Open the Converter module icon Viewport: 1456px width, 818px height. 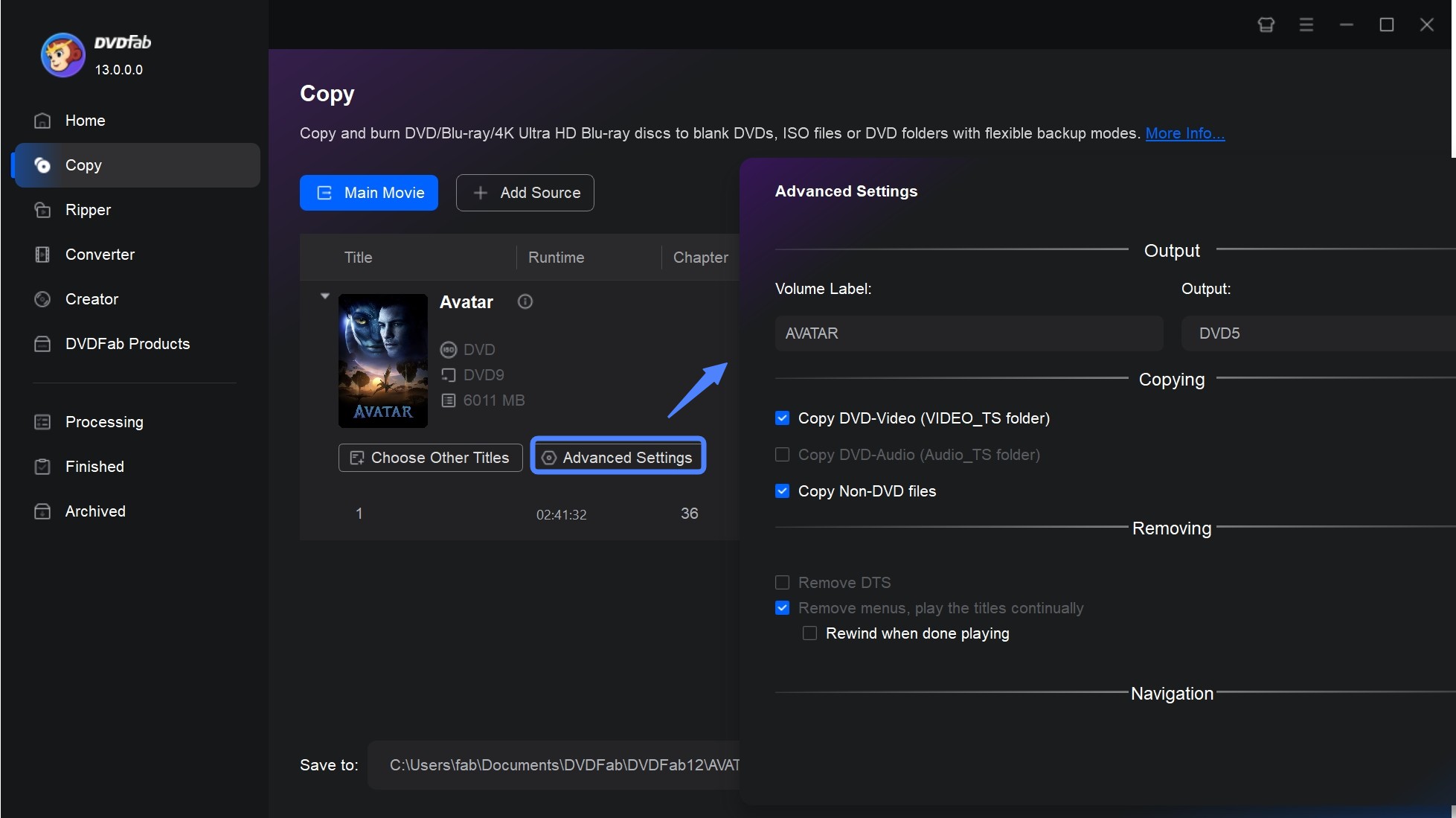[43, 254]
